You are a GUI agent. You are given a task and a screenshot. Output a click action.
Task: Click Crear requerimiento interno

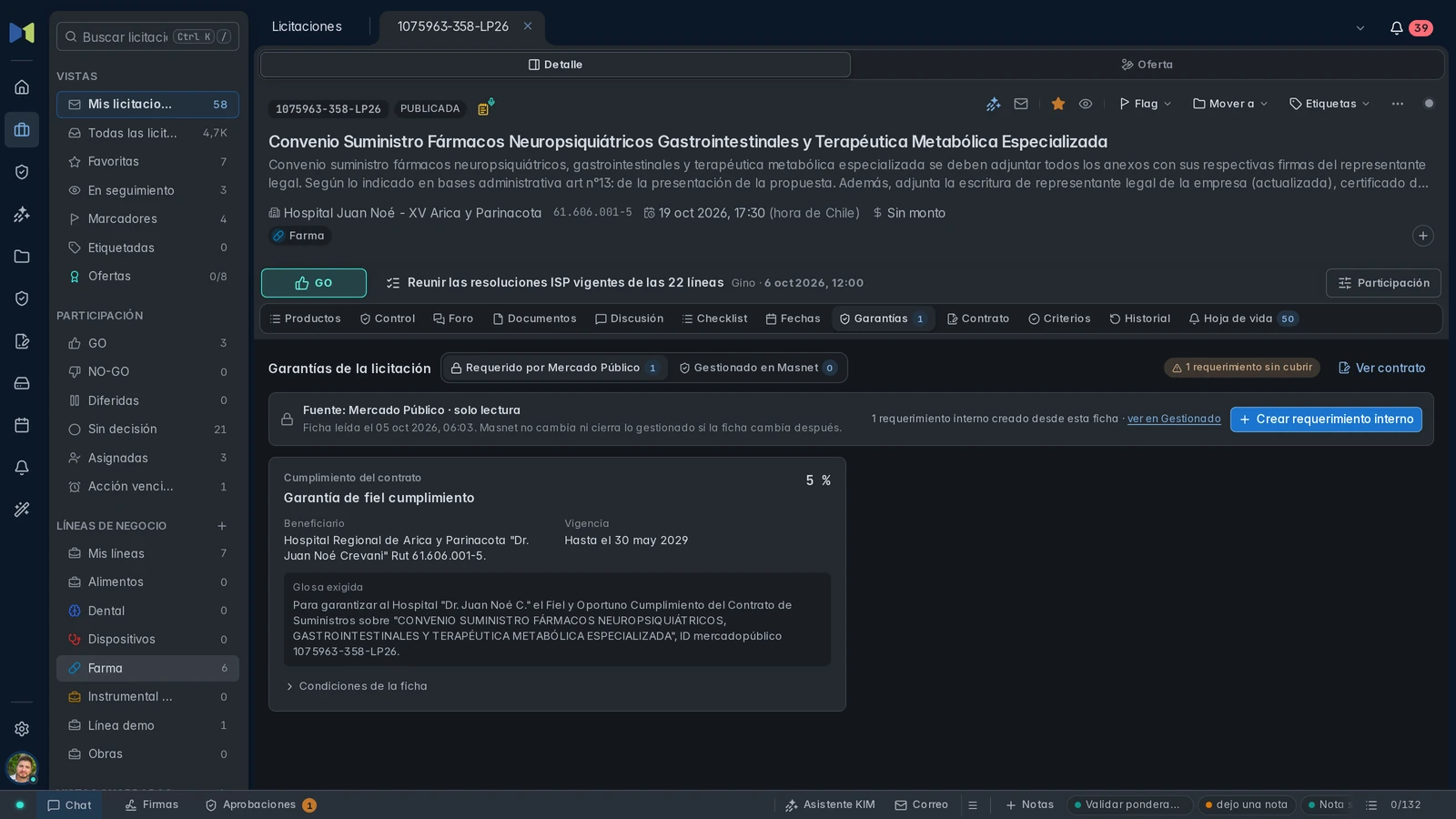click(1326, 420)
